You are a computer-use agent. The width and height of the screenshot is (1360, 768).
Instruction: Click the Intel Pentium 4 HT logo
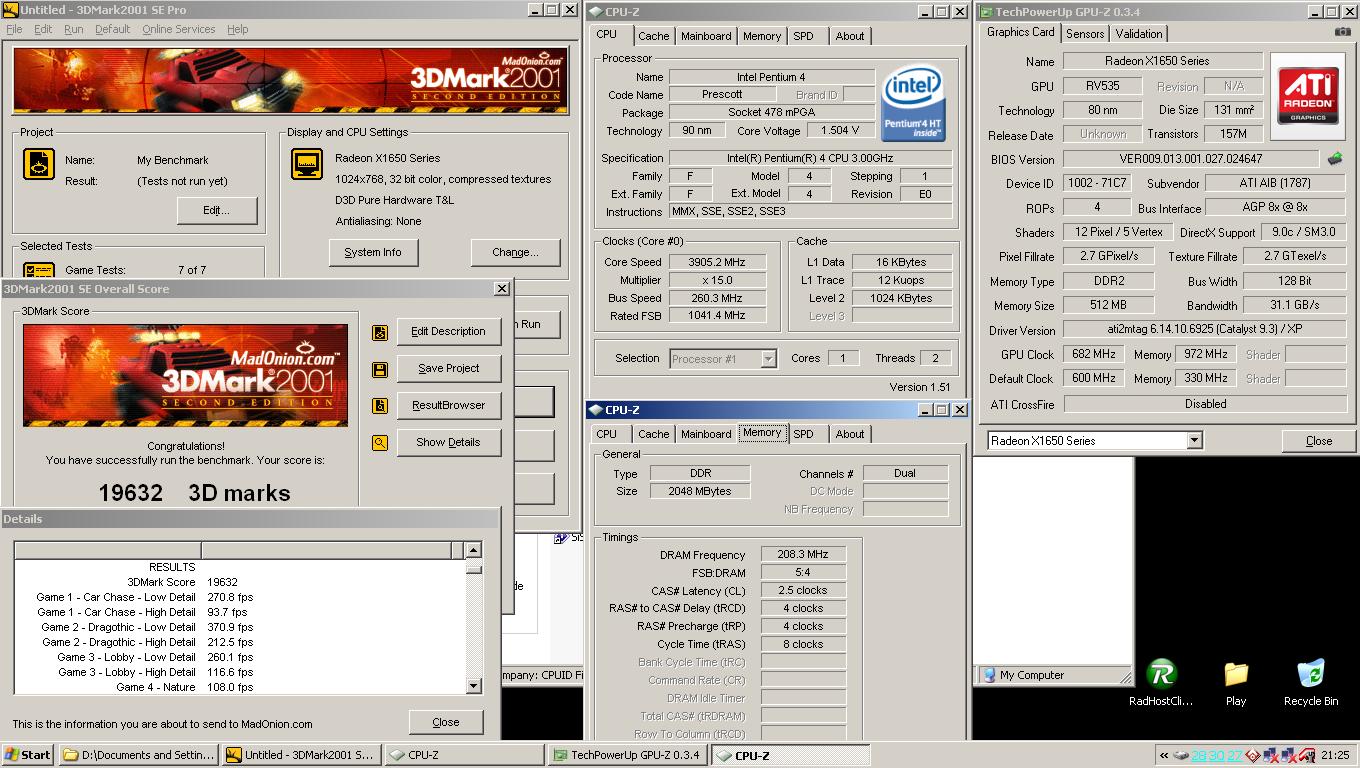(913, 104)
